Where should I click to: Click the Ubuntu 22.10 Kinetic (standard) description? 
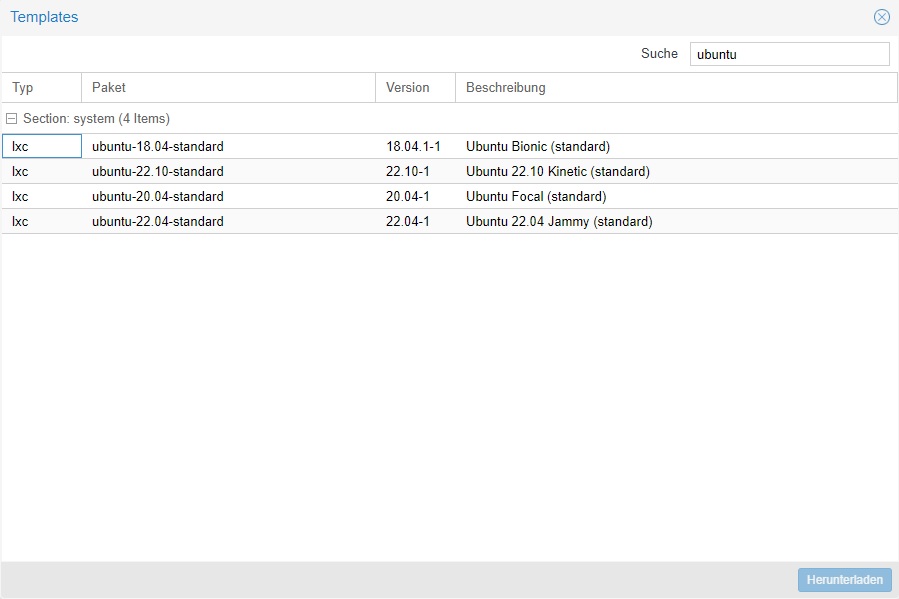click(558, 171)
